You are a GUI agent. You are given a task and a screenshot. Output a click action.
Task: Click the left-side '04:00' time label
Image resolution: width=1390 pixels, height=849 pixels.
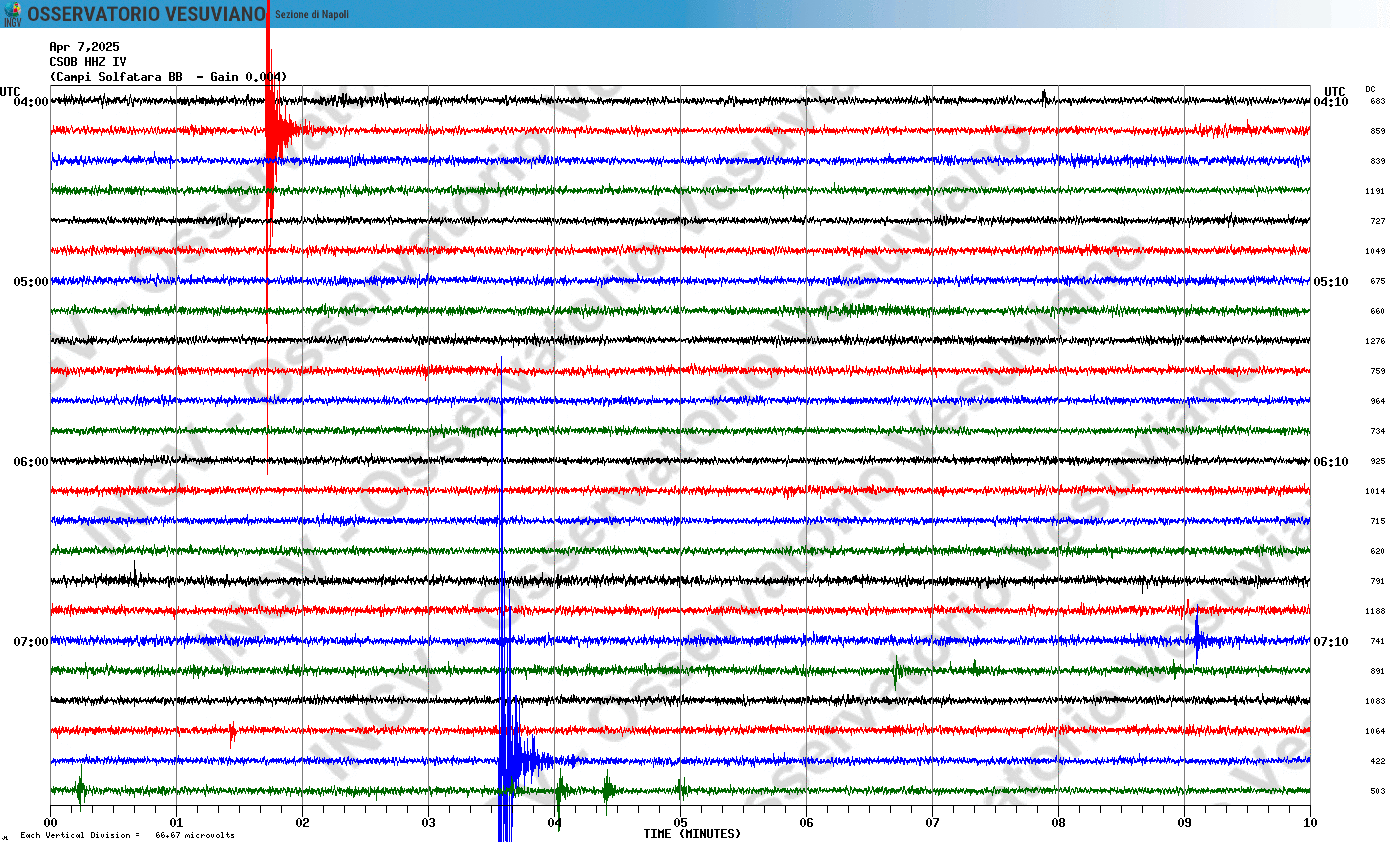pos(31,101)
